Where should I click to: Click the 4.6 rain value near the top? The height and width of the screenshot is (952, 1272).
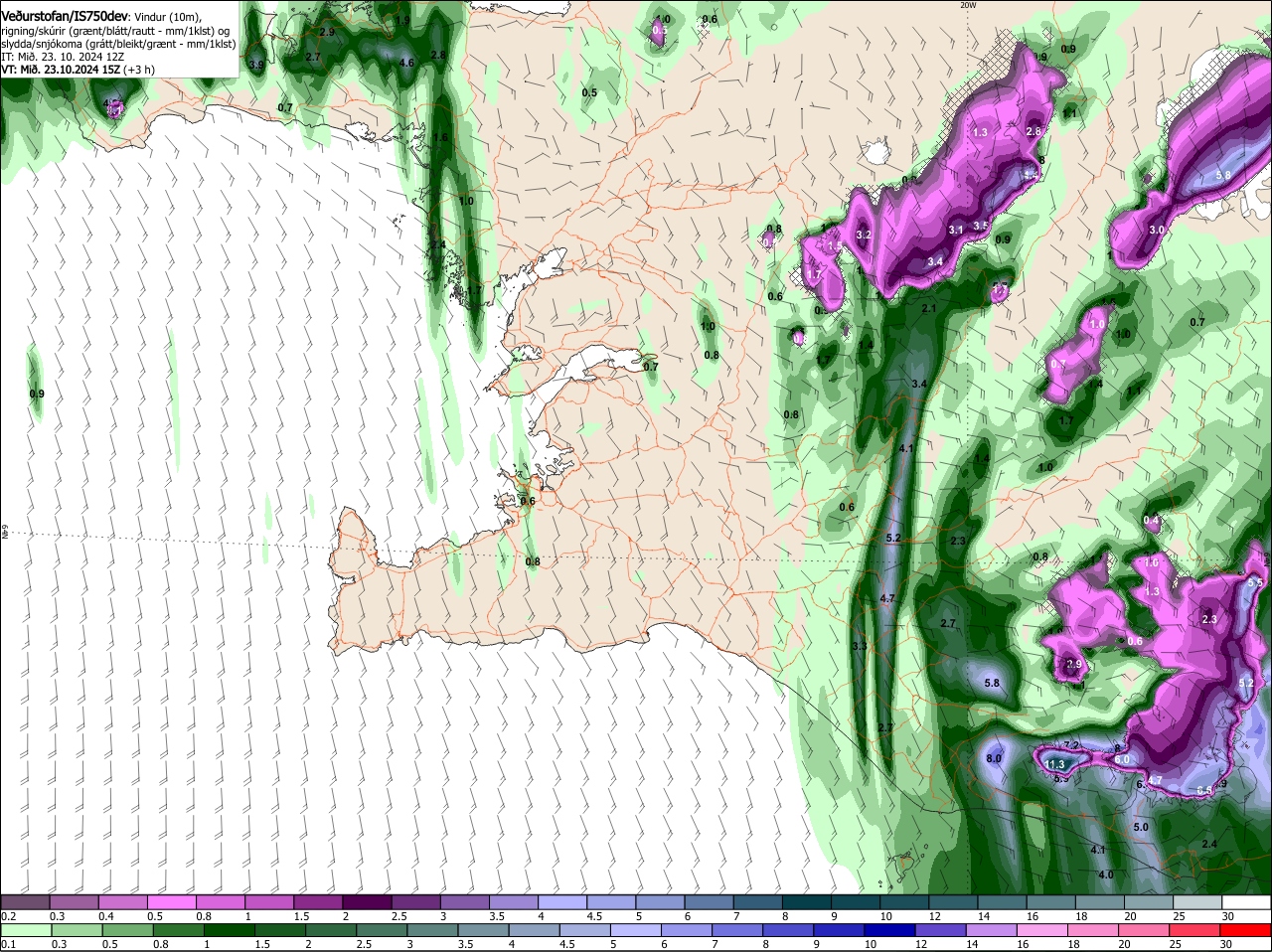(405, 63)
